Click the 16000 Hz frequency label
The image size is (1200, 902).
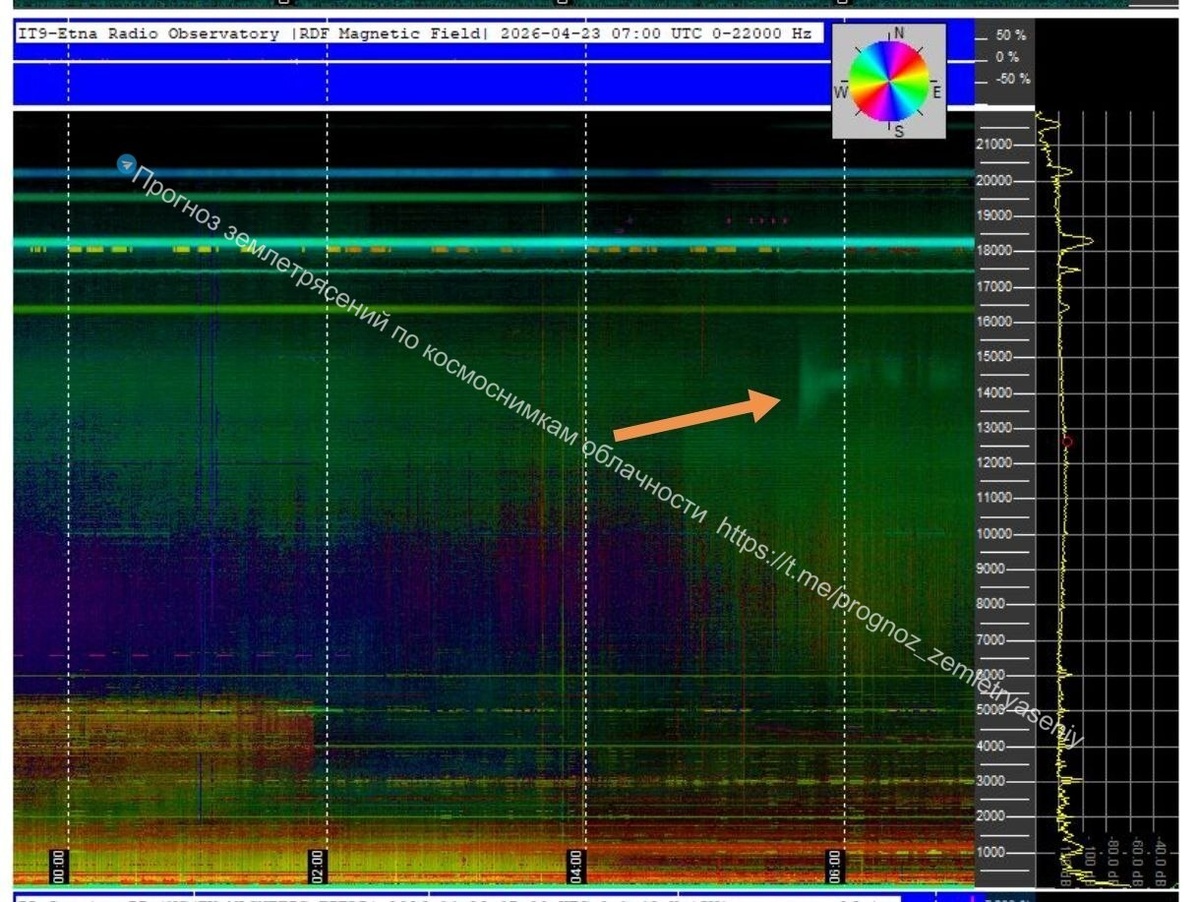(x=996, y=322)
